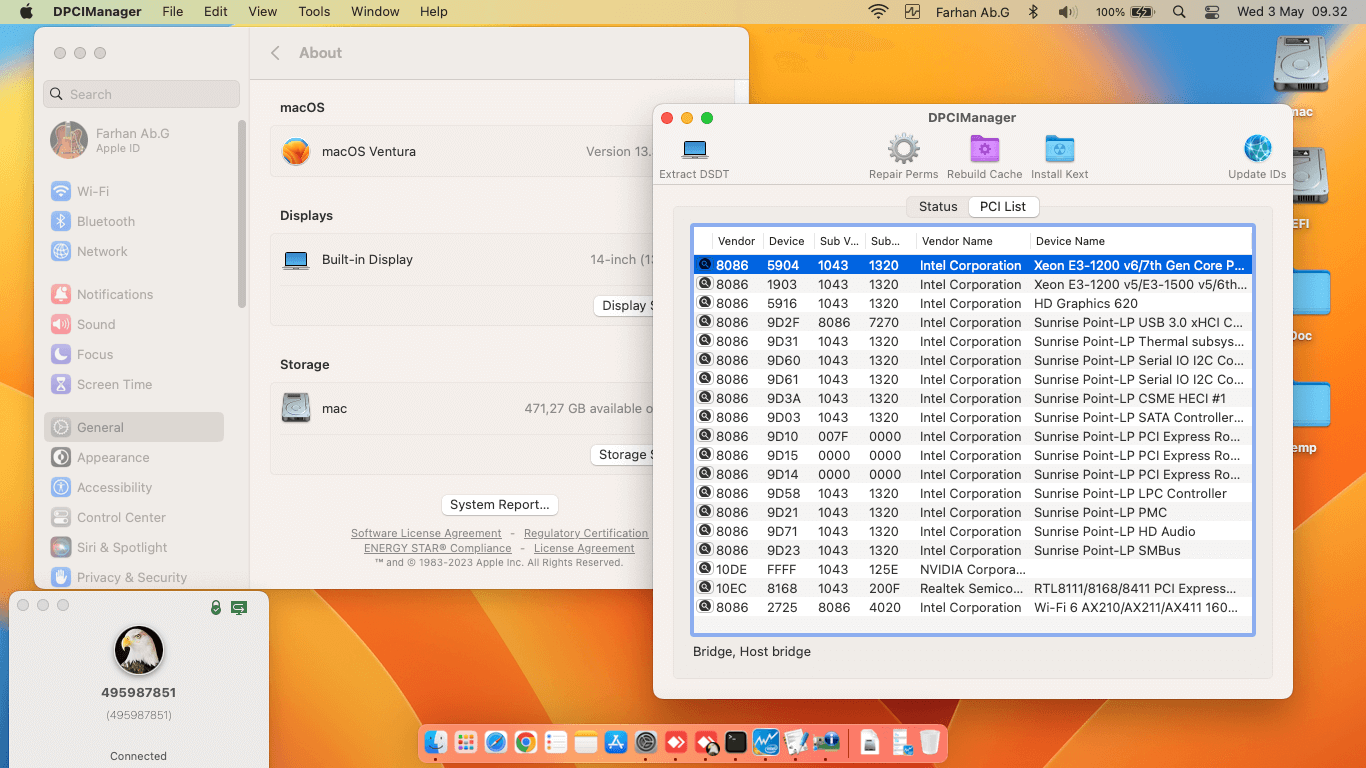Select the HD Graphics 620 row
1366x768 pixels.
pos(1085,303)
